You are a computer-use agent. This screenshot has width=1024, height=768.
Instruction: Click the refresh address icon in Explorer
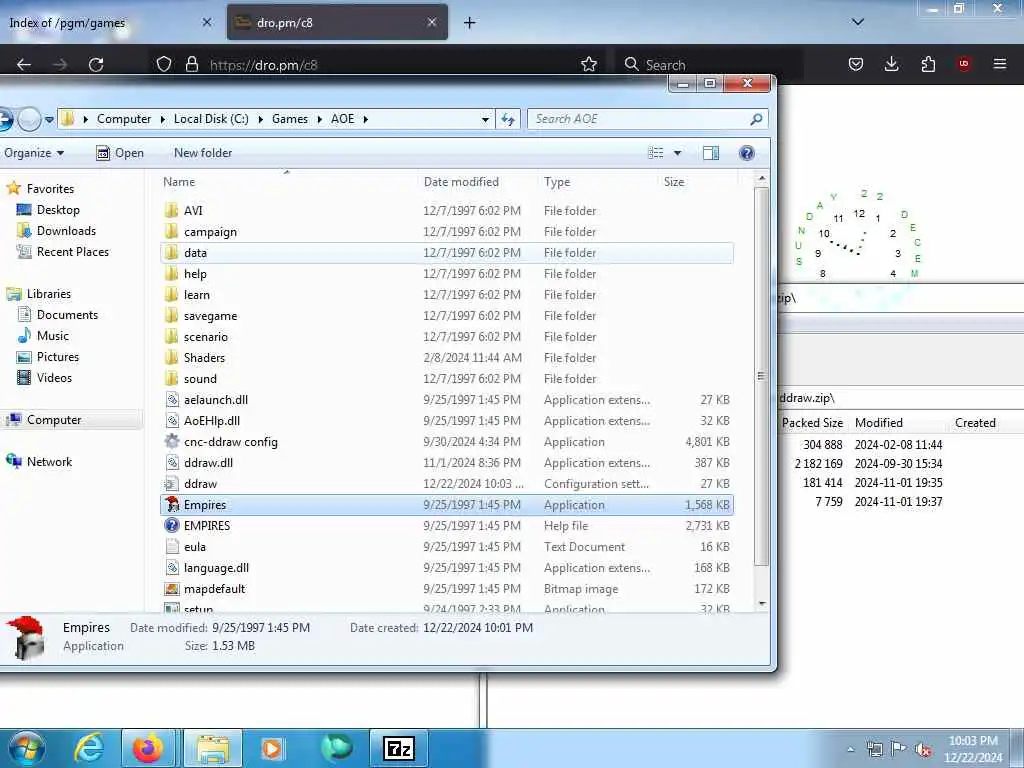(508, 119)
